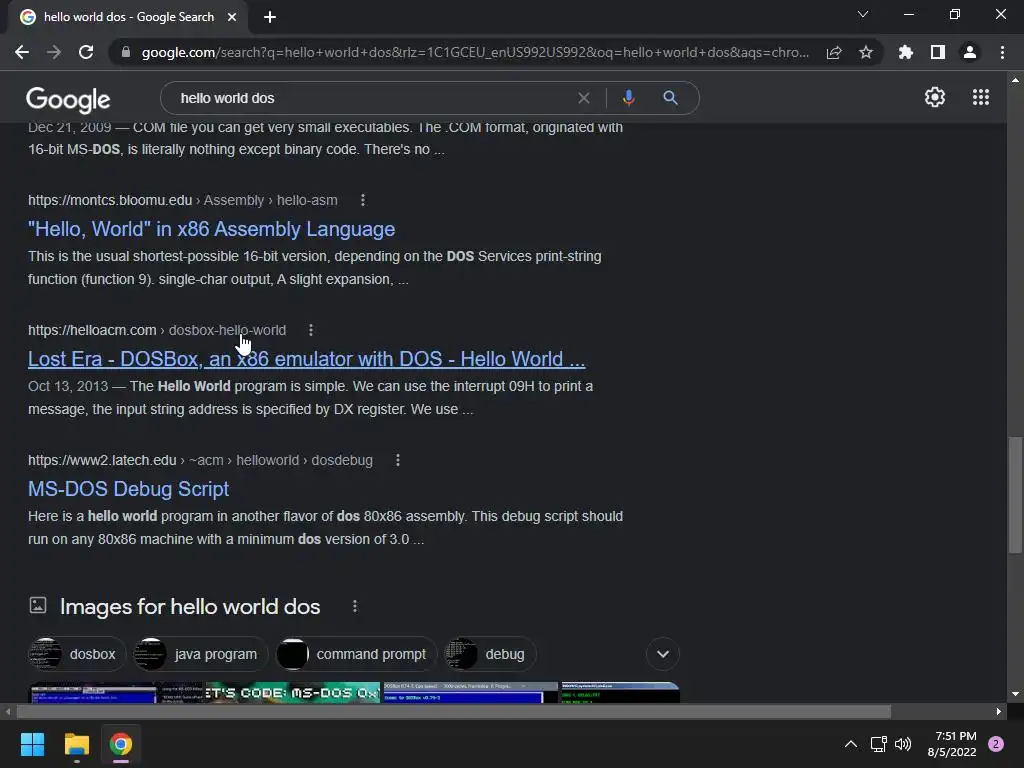Open "Hello, World" in x86 Assembly Language link
Image resolution: width=1024 pixels, height=768 pixels.
212,229
